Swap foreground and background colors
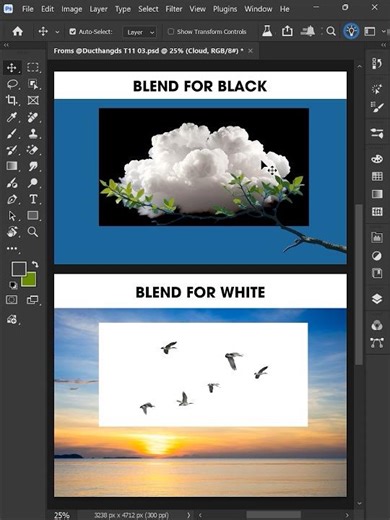390x520 pixels. (x=35, y=264)
